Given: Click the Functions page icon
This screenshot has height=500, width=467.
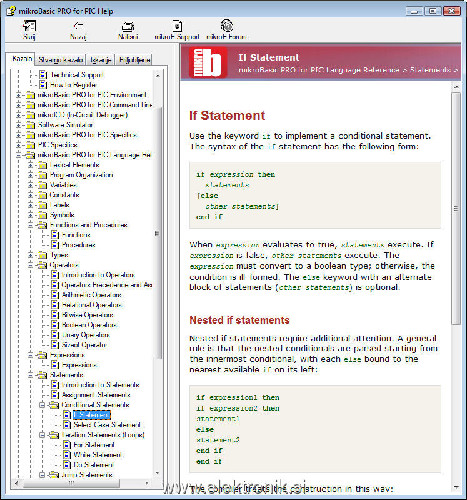Looking at the screenshot, I should pos(55,235).
